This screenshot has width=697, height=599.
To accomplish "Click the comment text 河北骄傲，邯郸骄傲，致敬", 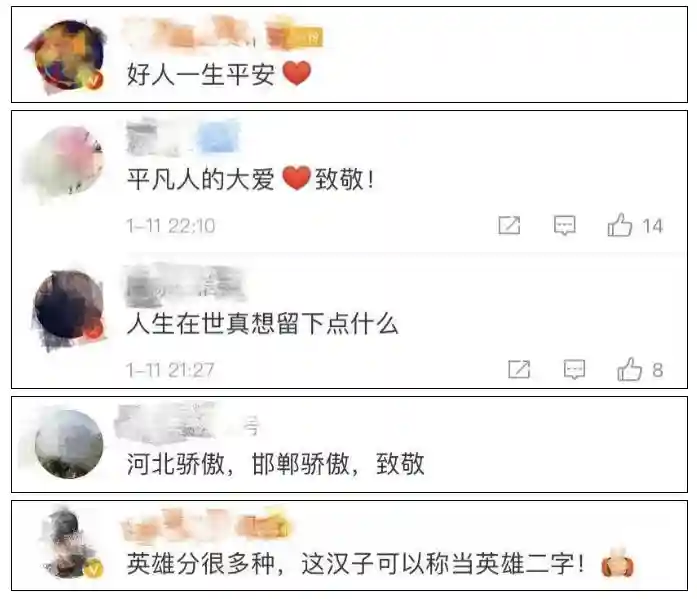I will point(276,464).
